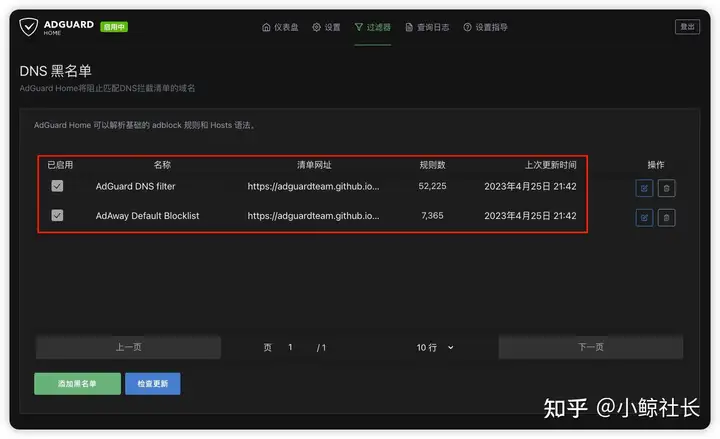Viewport: 720px width, 439px height.
Task: Click the 检查更新 check updates button
Action: [153, 384]
